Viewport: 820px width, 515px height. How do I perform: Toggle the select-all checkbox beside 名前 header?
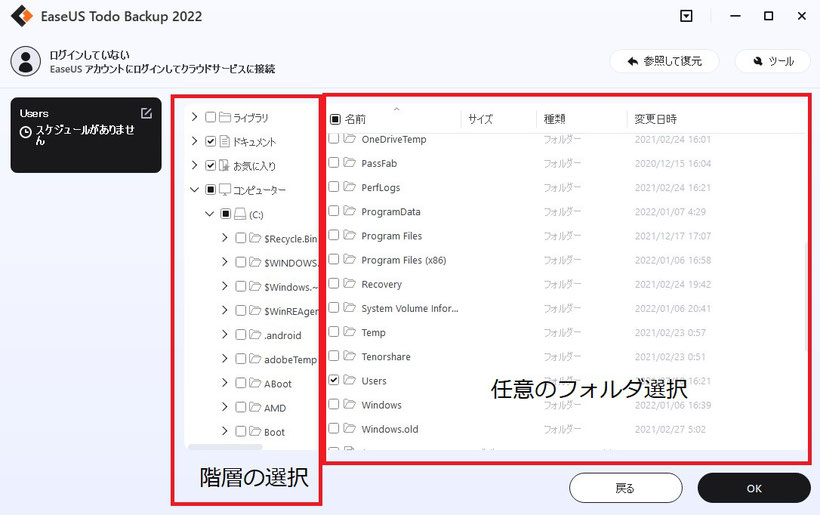click(x=335, y=119)
